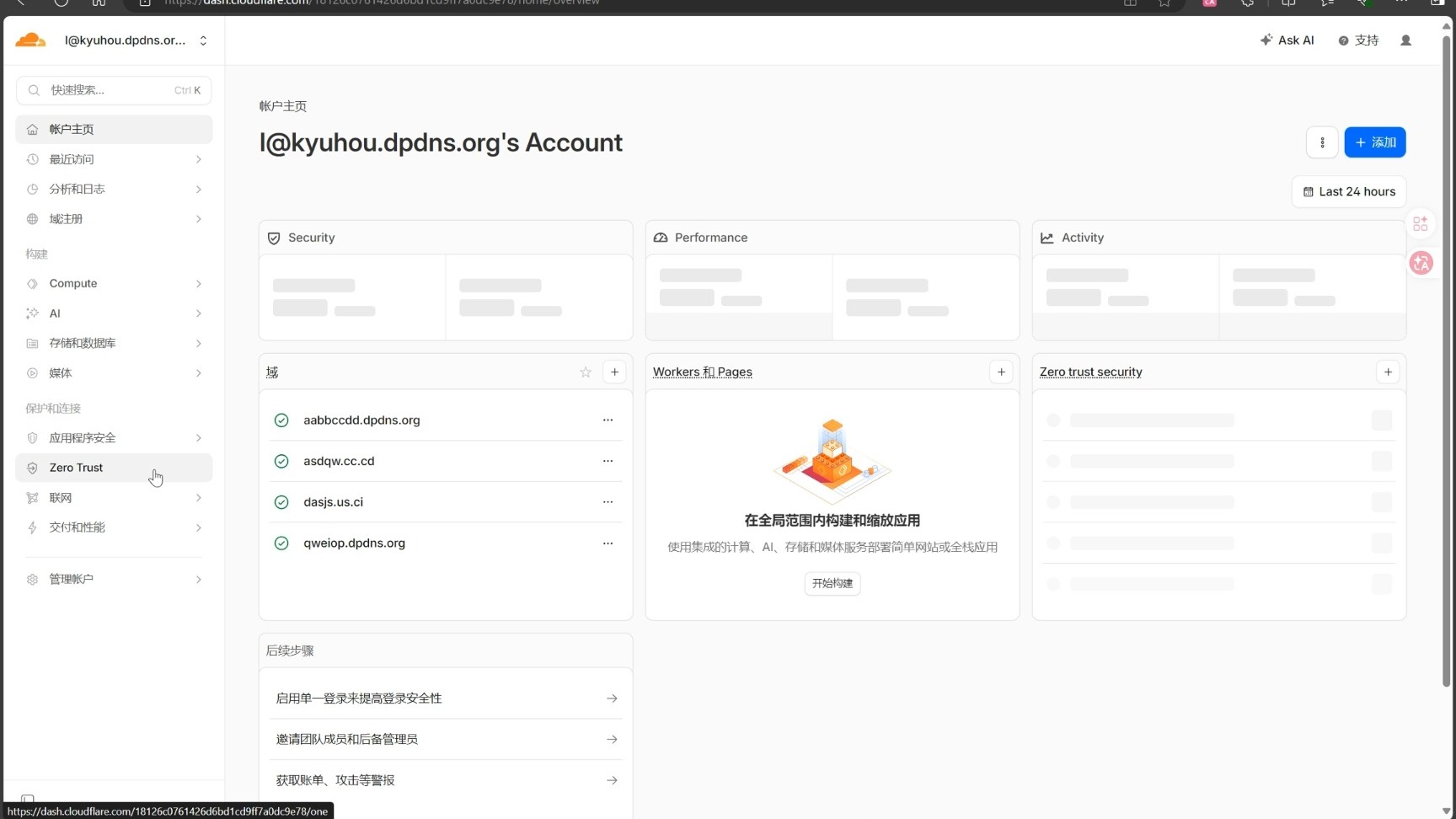Viewport: 1456px width, 819px height.
Task: Open the account more-options menu
Action: pyautogui.click(x=1322, y=142)
